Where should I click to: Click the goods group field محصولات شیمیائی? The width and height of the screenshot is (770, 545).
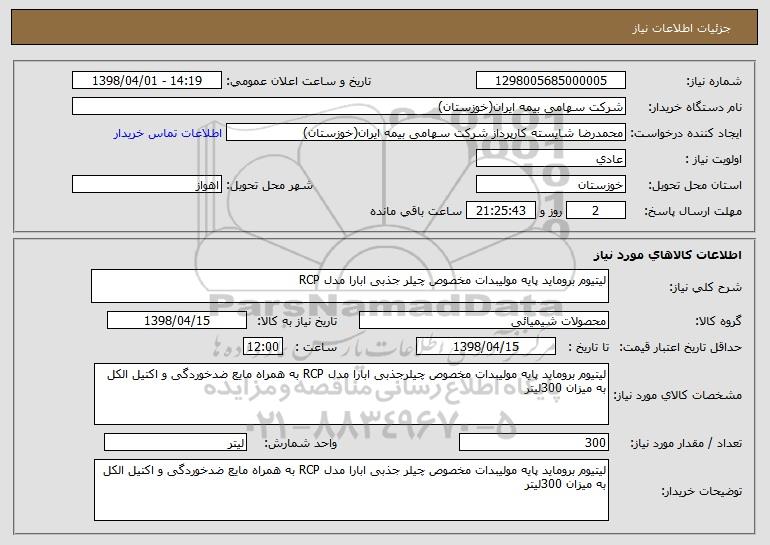pyautogui.click(x=484, y=321)
